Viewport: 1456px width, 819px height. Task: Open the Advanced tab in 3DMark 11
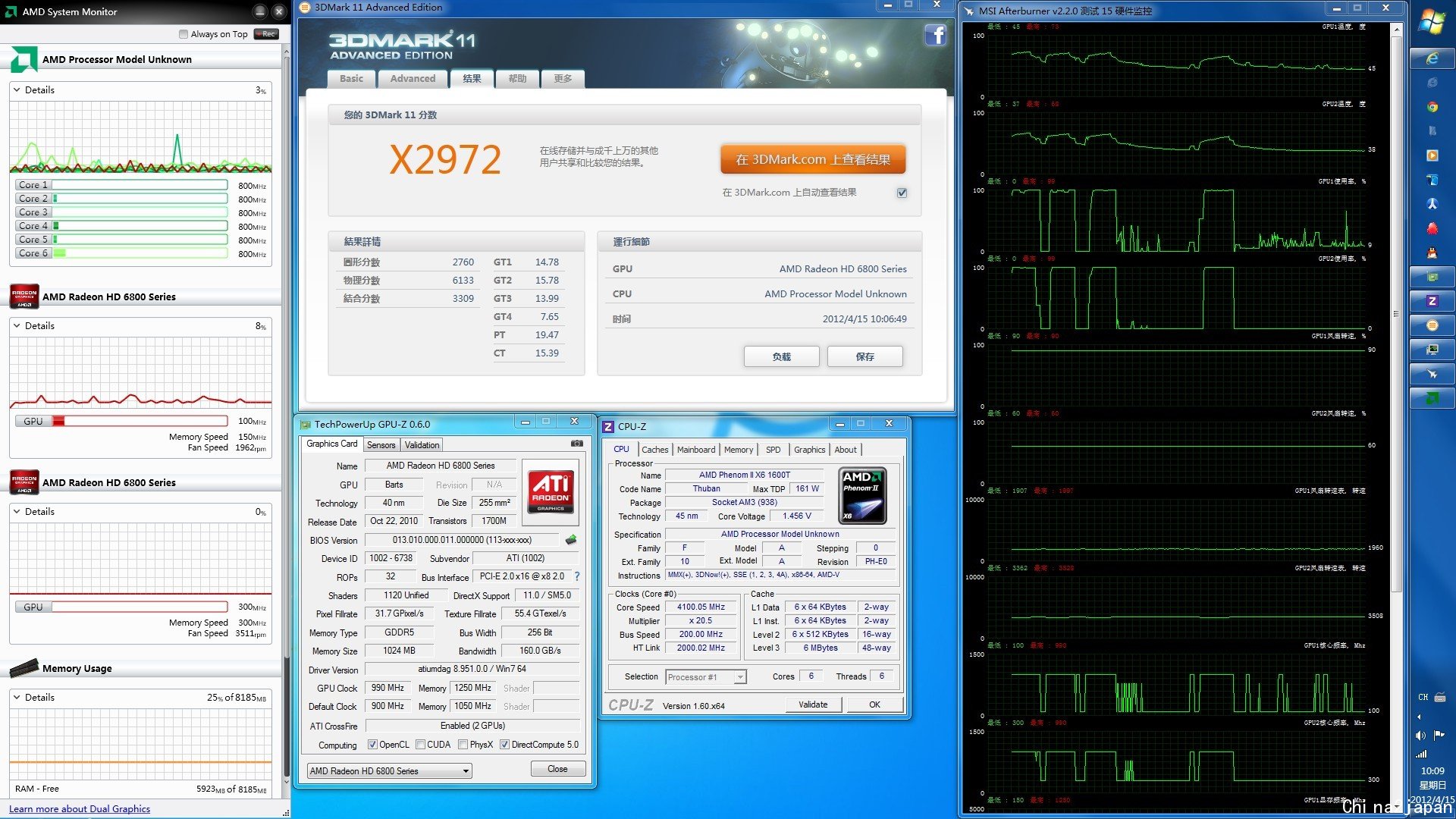pyautogui.click(x=413, y=79)
